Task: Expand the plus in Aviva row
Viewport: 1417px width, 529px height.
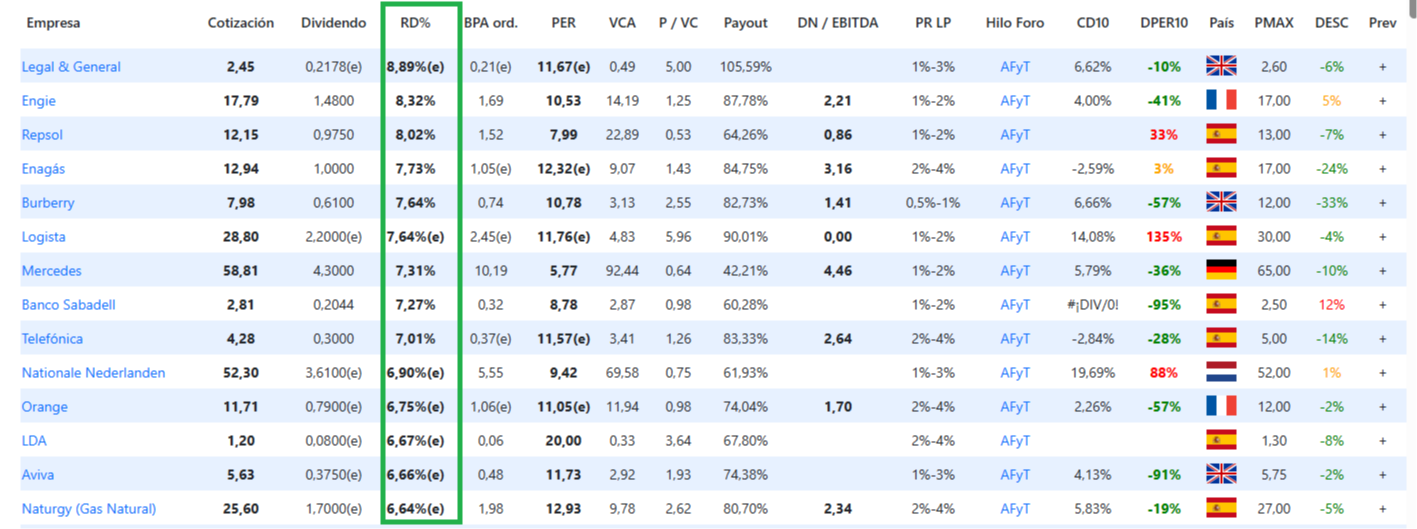Action: pos(1383,475)
